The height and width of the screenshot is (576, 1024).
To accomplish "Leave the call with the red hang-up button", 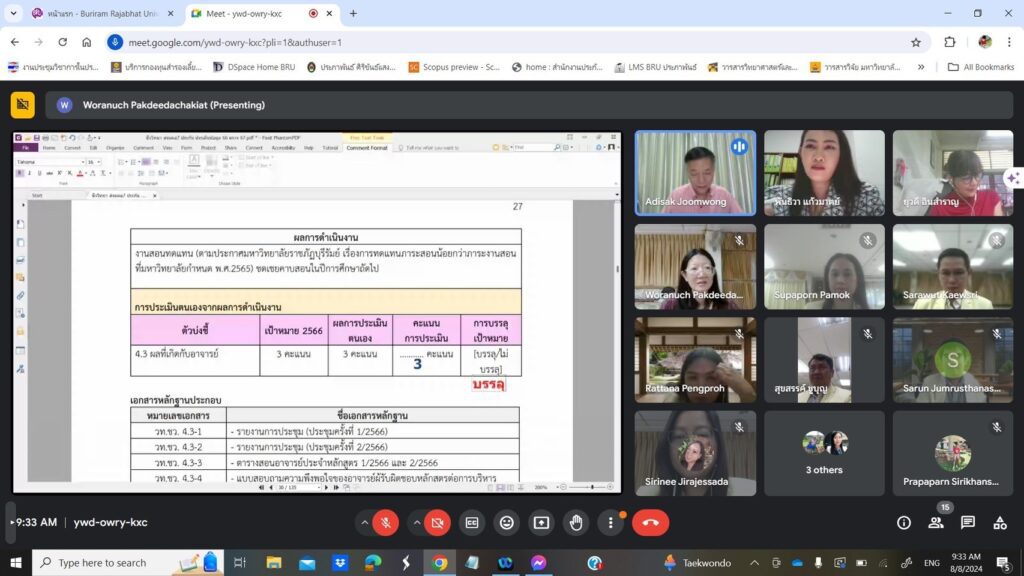I will point(650,522).
